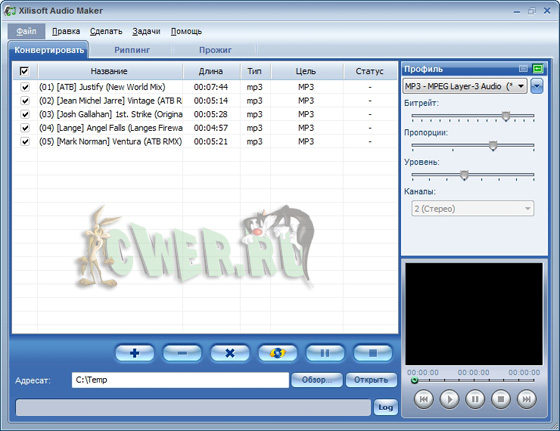Screen dimensions: 560x431
Task: Click the Открыть button
Action: click(x=371, y=380)
